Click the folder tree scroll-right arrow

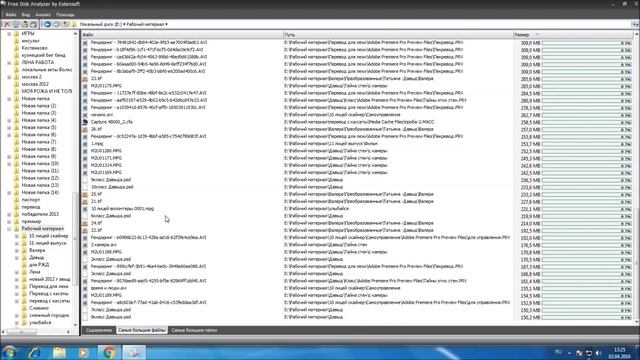tap(68, 332)
